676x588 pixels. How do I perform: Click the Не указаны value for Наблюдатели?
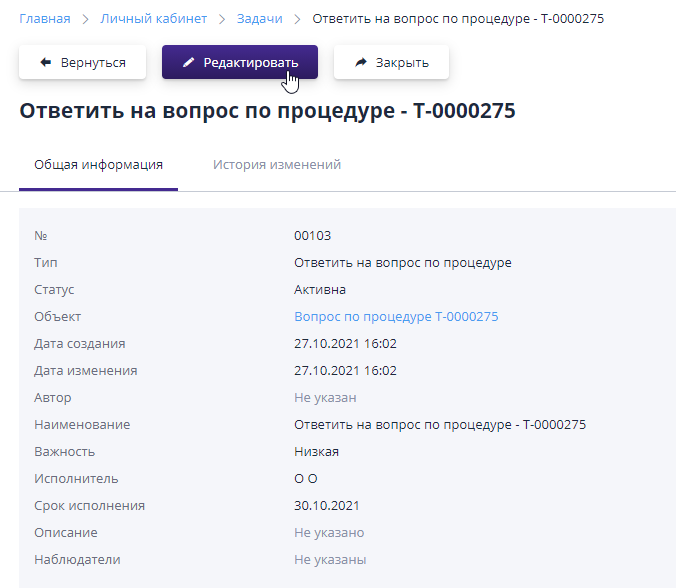pos(330,560)
